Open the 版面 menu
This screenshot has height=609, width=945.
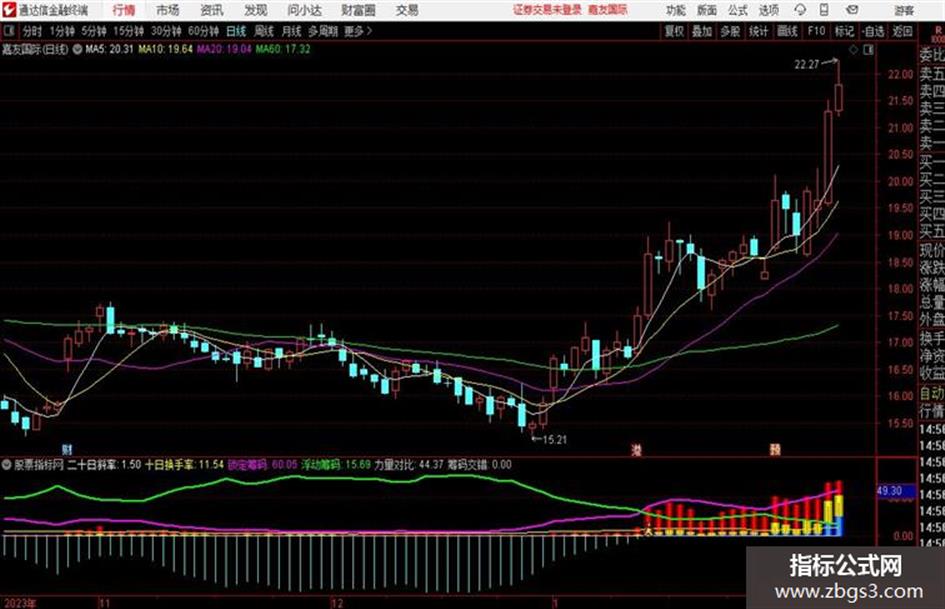coord(707,10)
